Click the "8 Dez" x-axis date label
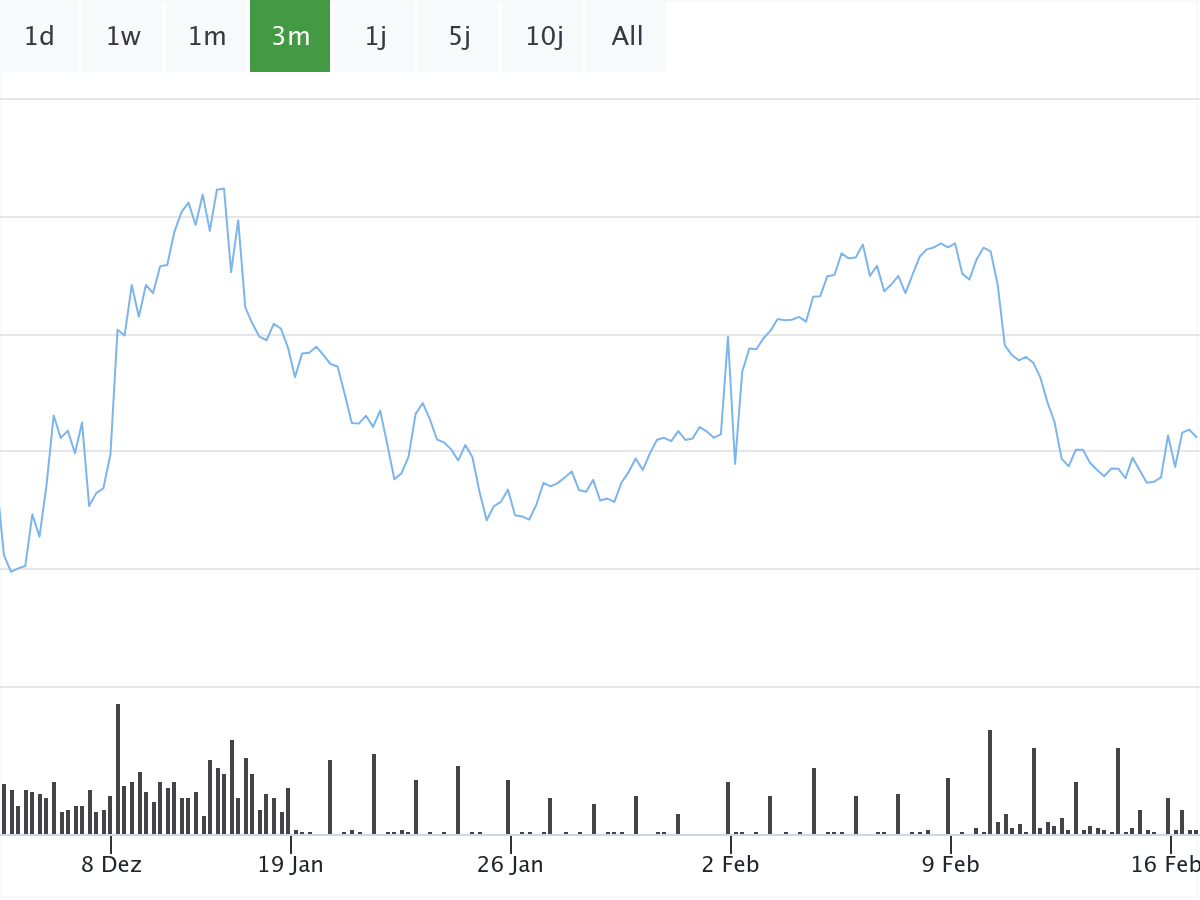The height and width of the screenshot is (900, 1200). click(111, 865)
